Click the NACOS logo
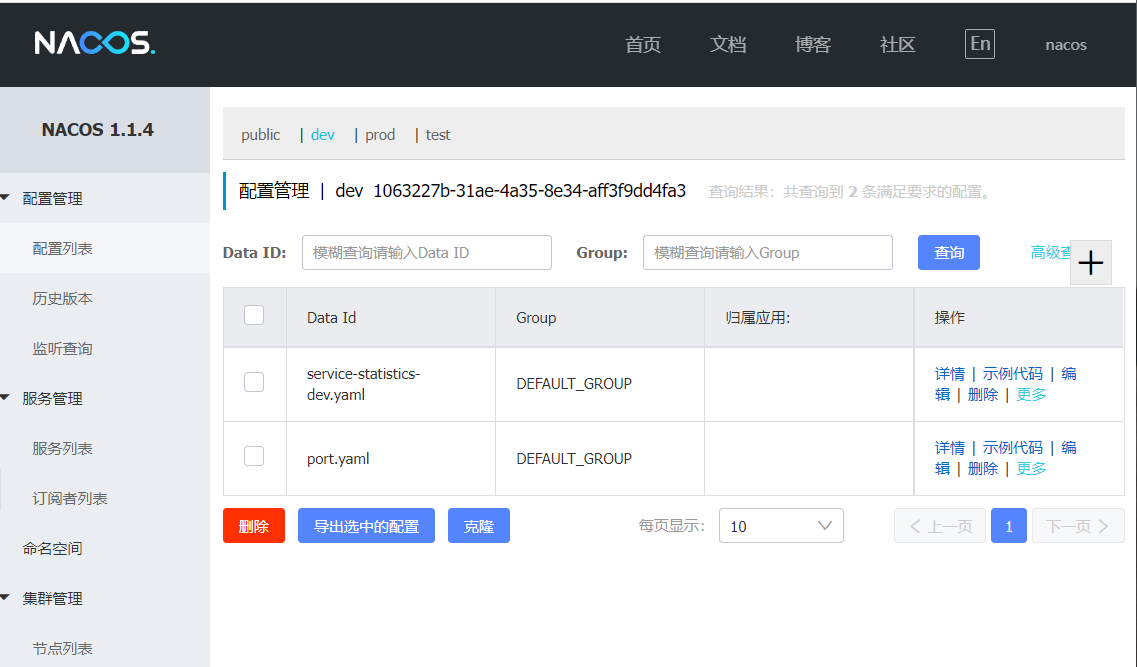1137x667 pixels. 94,43
